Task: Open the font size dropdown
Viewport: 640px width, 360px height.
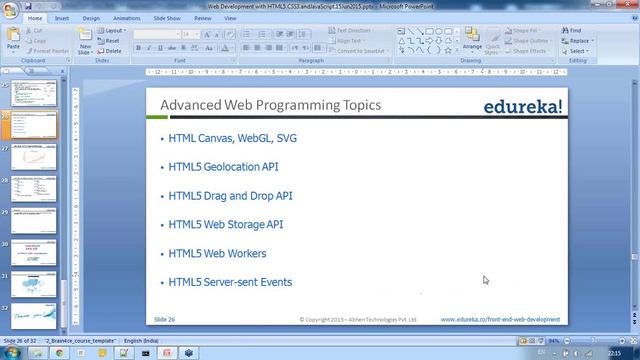Action: click(191, 34)
